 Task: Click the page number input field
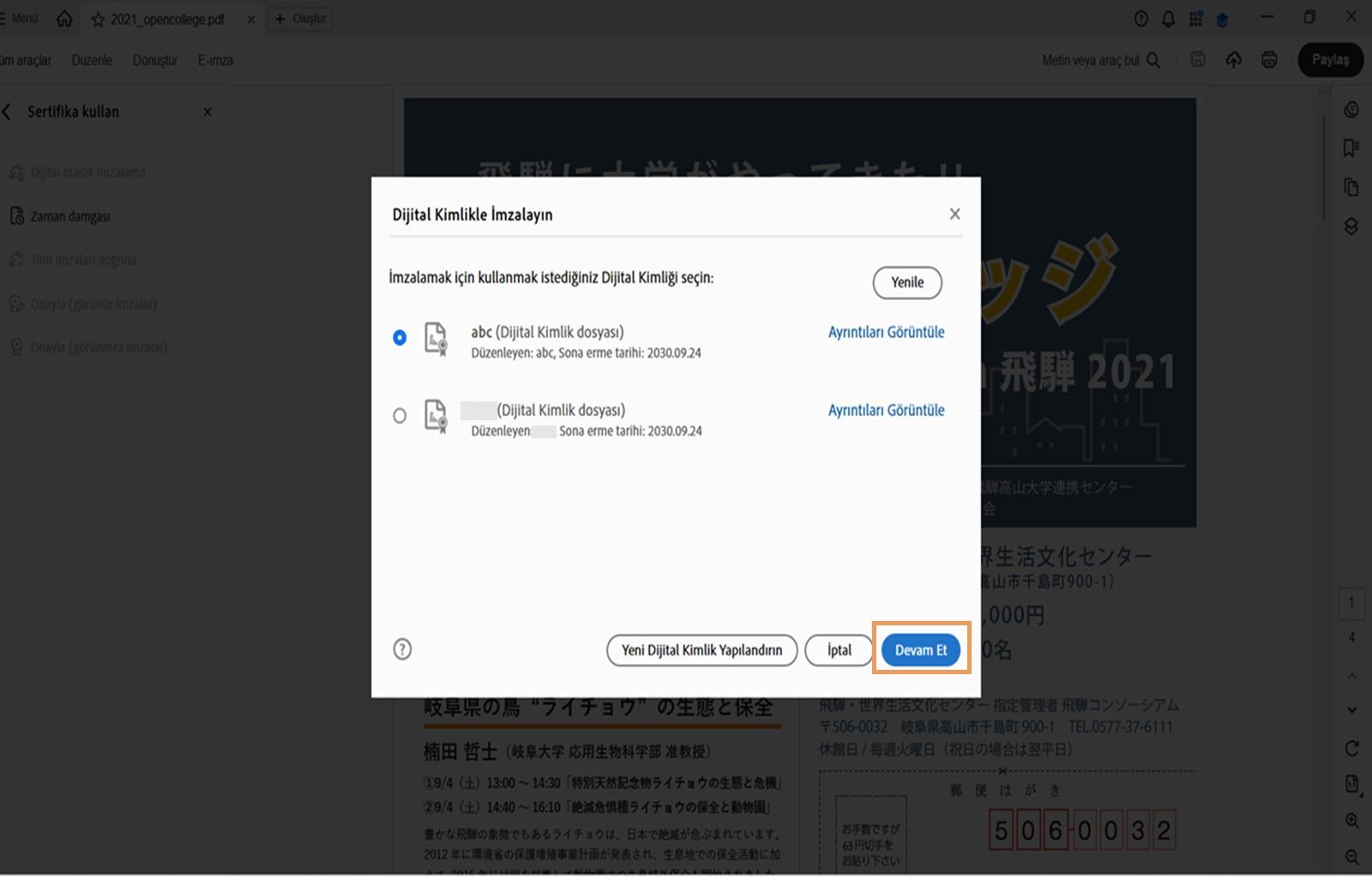tap(1352, 603)
